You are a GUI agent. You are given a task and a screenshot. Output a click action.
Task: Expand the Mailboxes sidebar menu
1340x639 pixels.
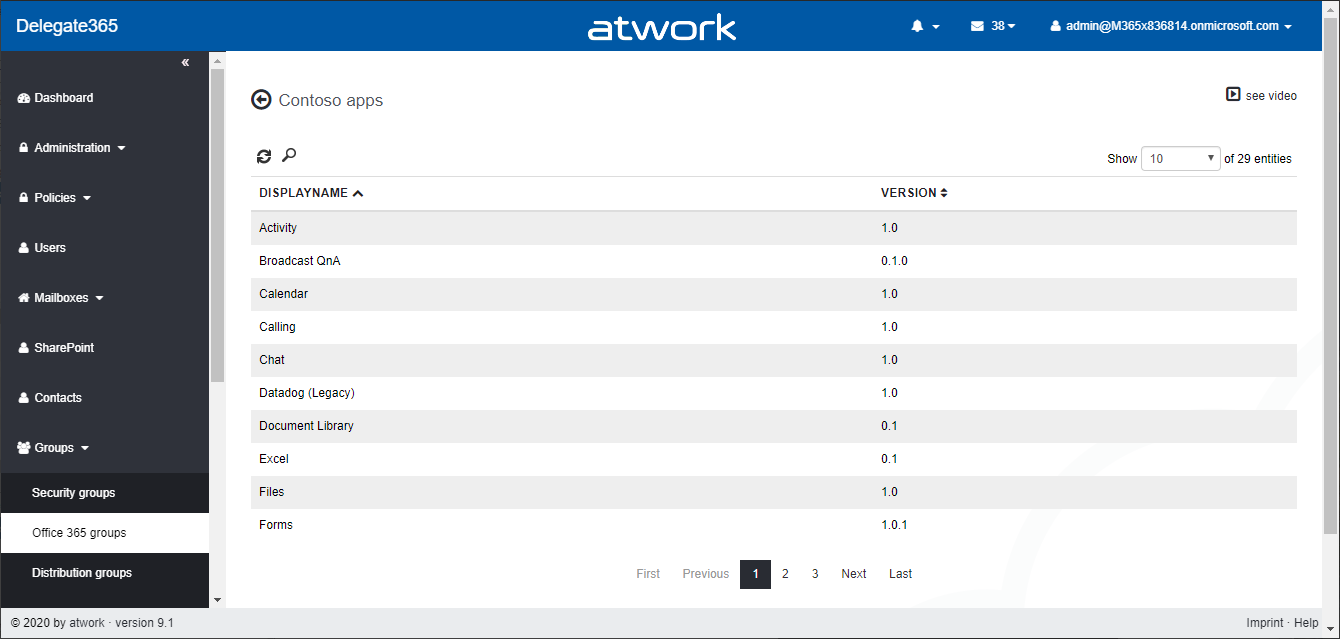[x=61, y=298]
